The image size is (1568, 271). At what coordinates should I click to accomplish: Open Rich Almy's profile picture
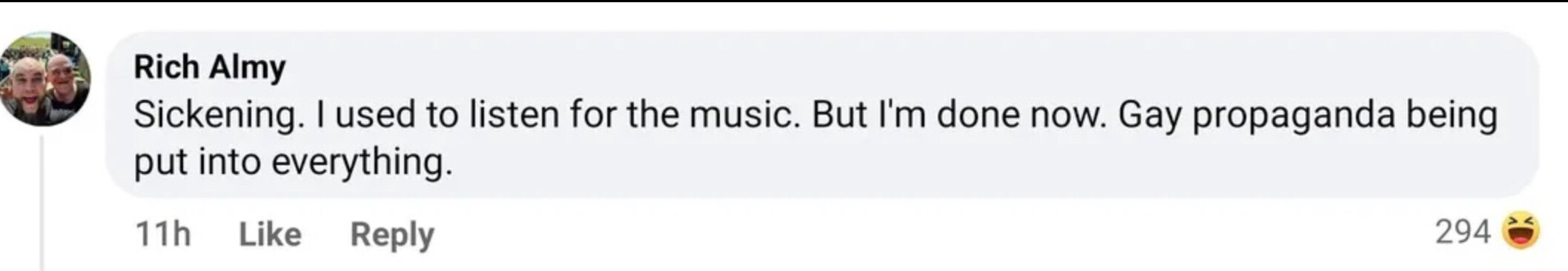45,78
